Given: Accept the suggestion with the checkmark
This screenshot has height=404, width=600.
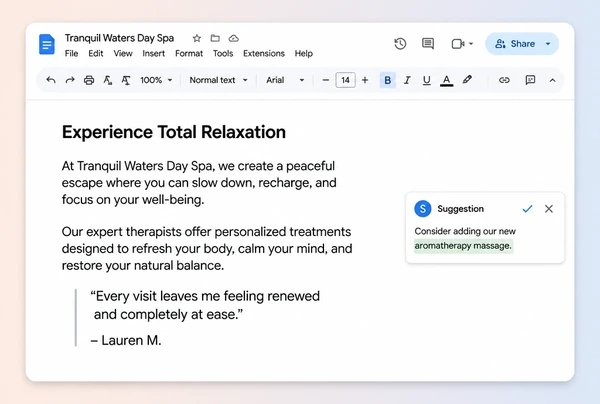Looking at the screenshot, I should pyautogui.click(x=527, y=209).
